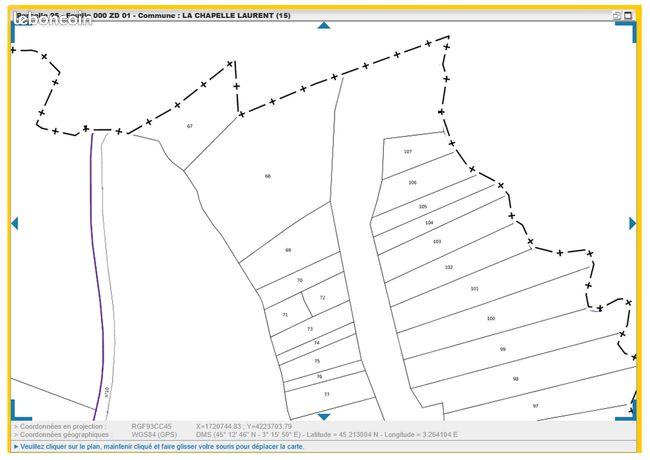Pan the map west with left arrow
The width and height of the screenshot is (650, 460).
click(15, 223)
